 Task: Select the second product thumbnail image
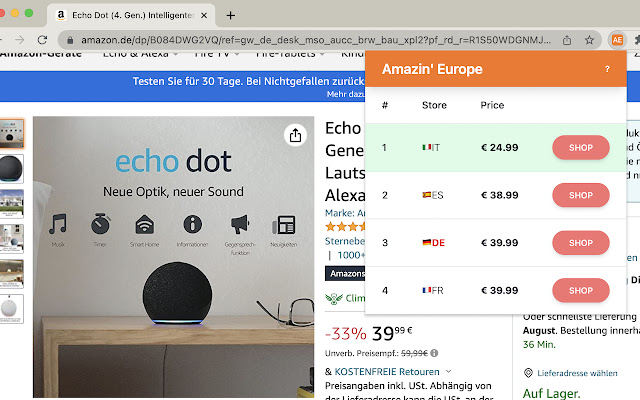(x=10, y=166)
